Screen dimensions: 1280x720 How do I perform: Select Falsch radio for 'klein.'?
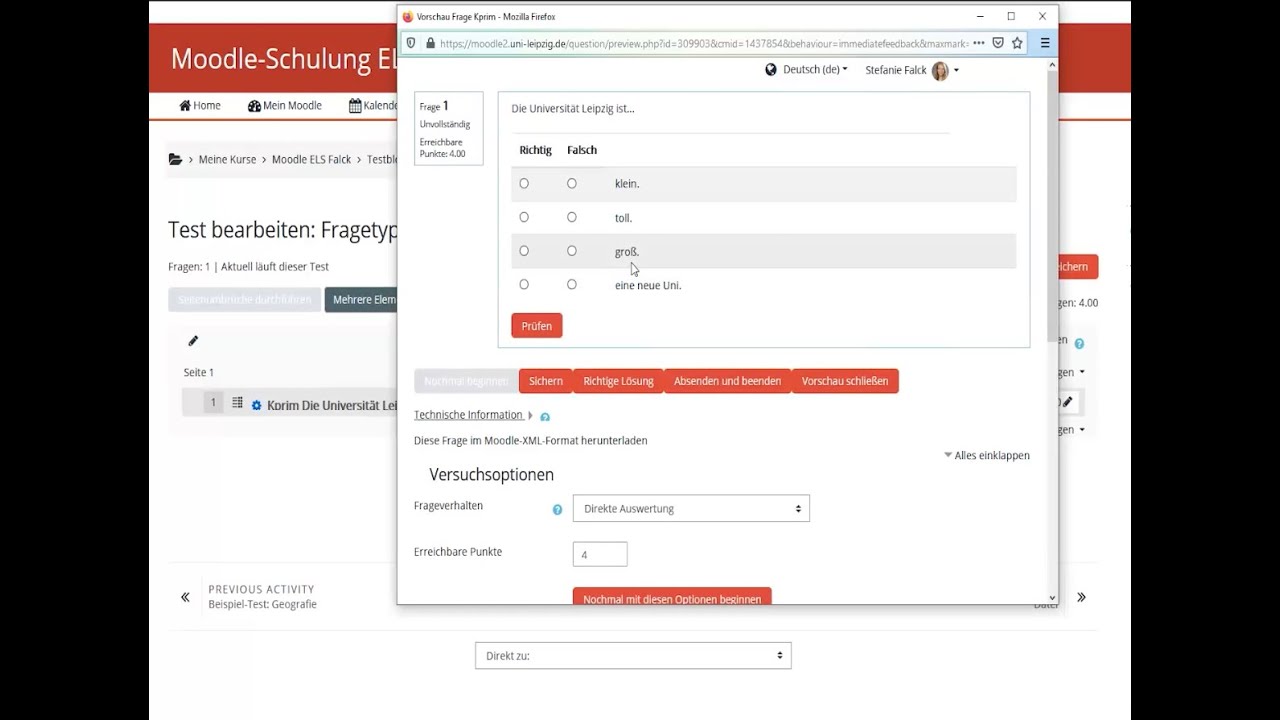point(572,183)
